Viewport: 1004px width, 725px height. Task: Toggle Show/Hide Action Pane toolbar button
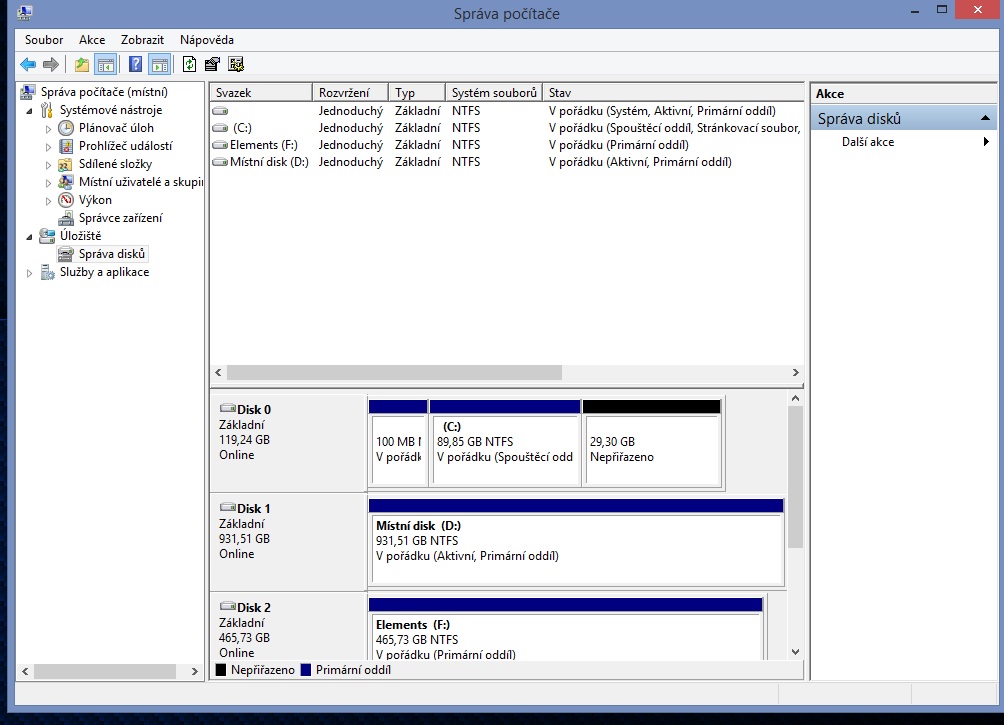(159, 65)
